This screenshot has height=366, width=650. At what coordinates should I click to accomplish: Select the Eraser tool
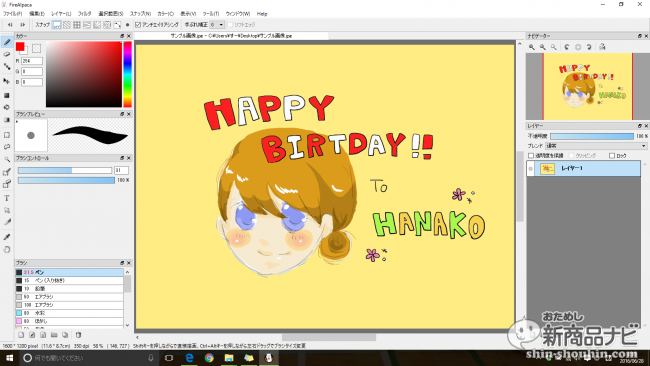7,54
